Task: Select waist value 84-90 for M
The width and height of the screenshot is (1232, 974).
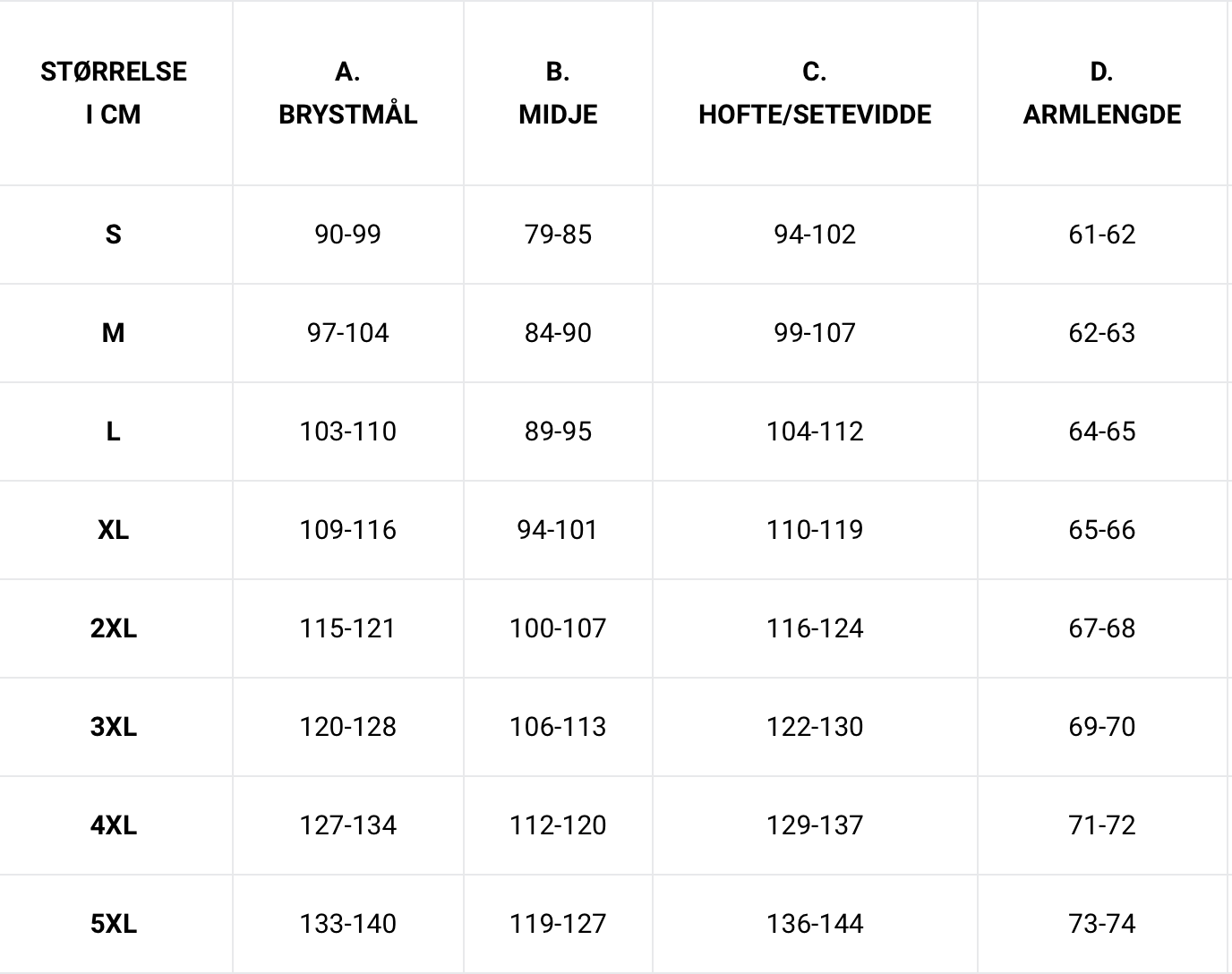Action: tap(558, 333)
